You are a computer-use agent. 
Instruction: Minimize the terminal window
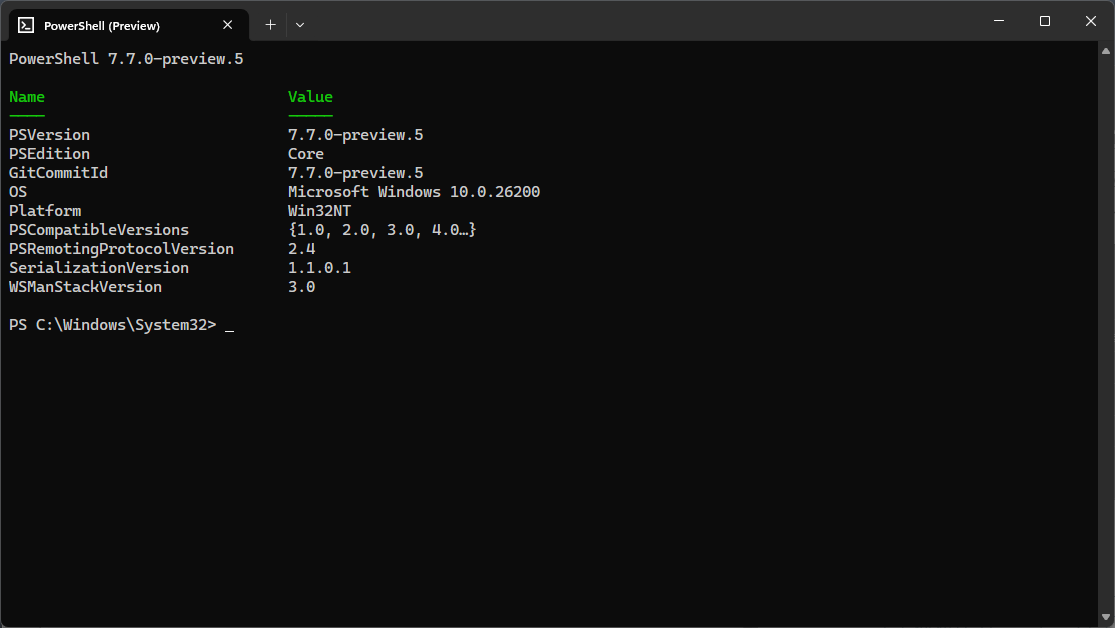coord(999,21)
